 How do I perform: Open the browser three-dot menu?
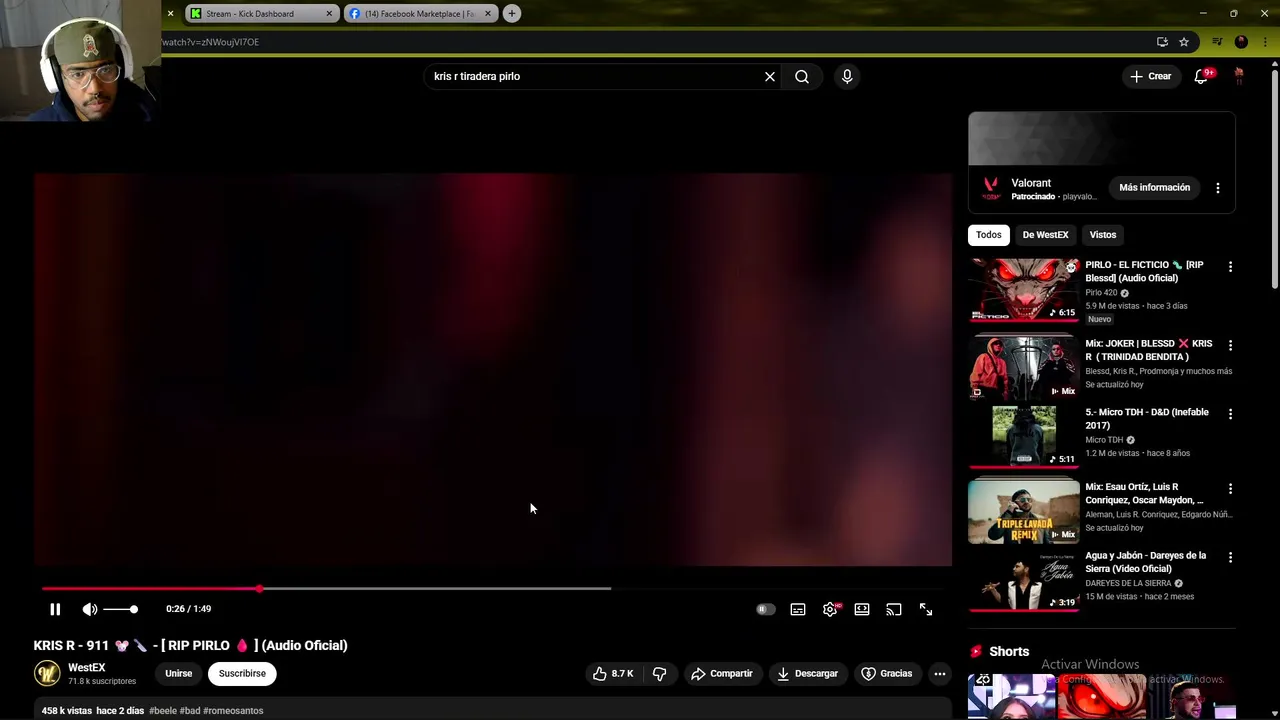click(x=1265, y=42)
